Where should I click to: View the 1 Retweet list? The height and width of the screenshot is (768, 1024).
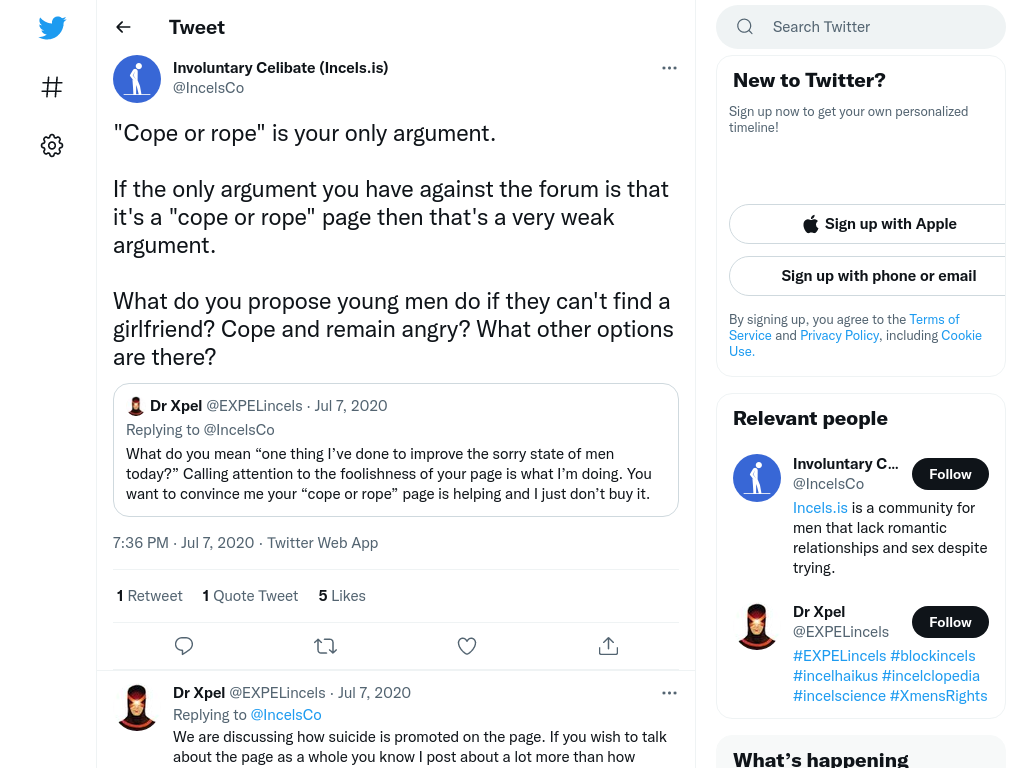tap(150, 596)
